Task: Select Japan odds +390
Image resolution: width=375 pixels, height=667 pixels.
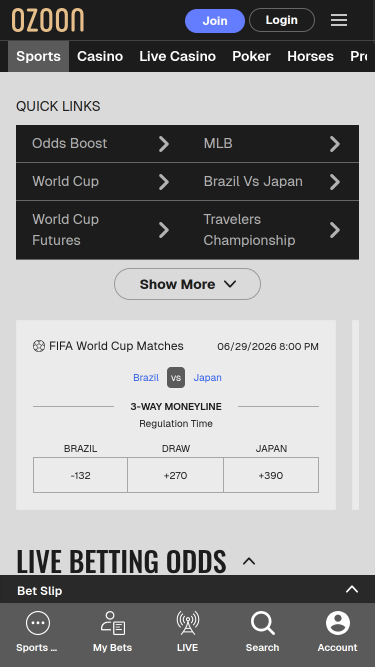Action: pyautogui.click(x=271, y=475)
